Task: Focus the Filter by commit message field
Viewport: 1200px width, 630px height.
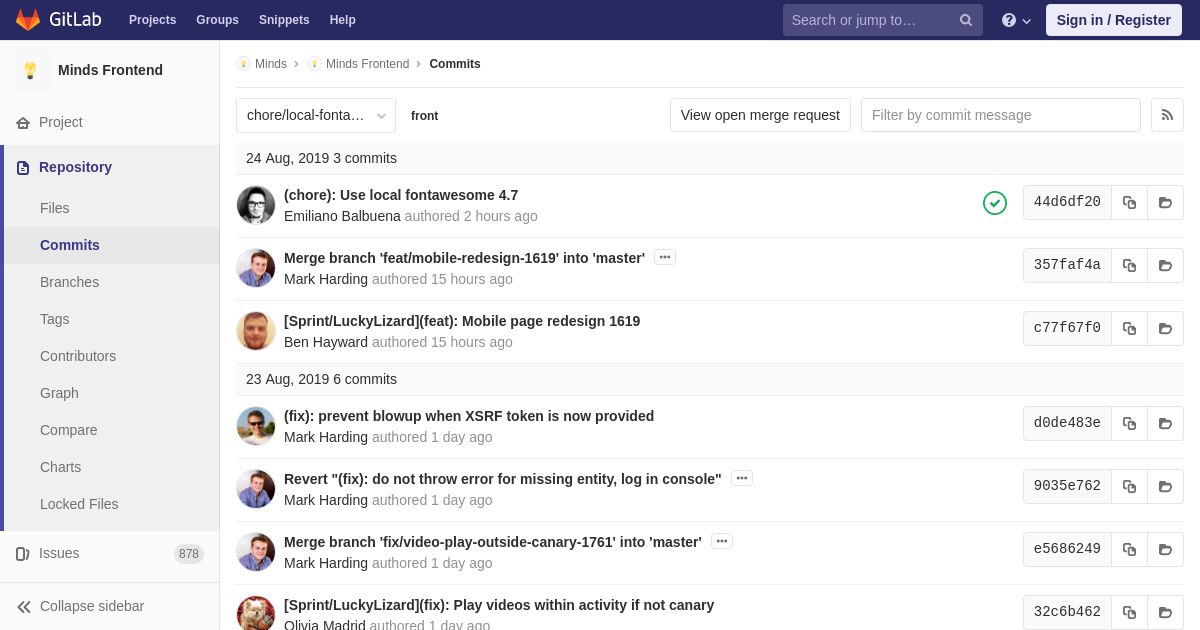Action: [1001, 115]
